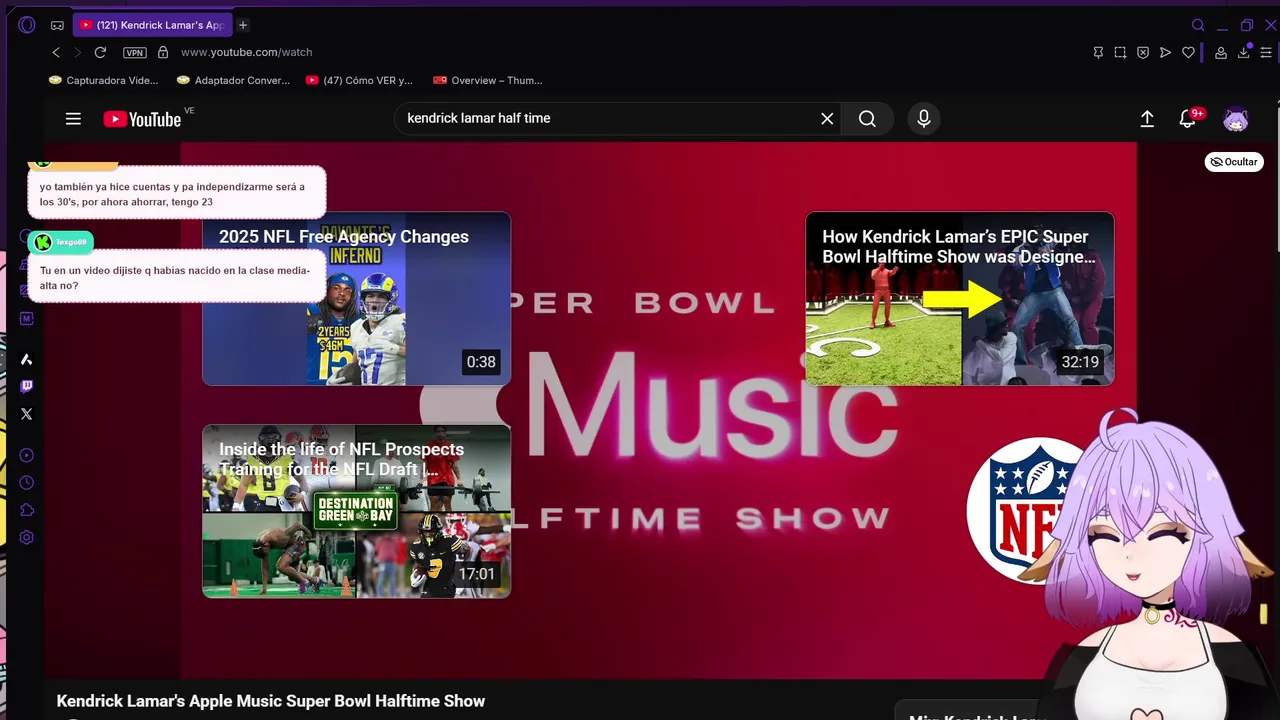Click the Kendrick Lamar's Apple Music video title
Image resolution: width=1280 pixels, height=720 pixels.
(271, 701)
